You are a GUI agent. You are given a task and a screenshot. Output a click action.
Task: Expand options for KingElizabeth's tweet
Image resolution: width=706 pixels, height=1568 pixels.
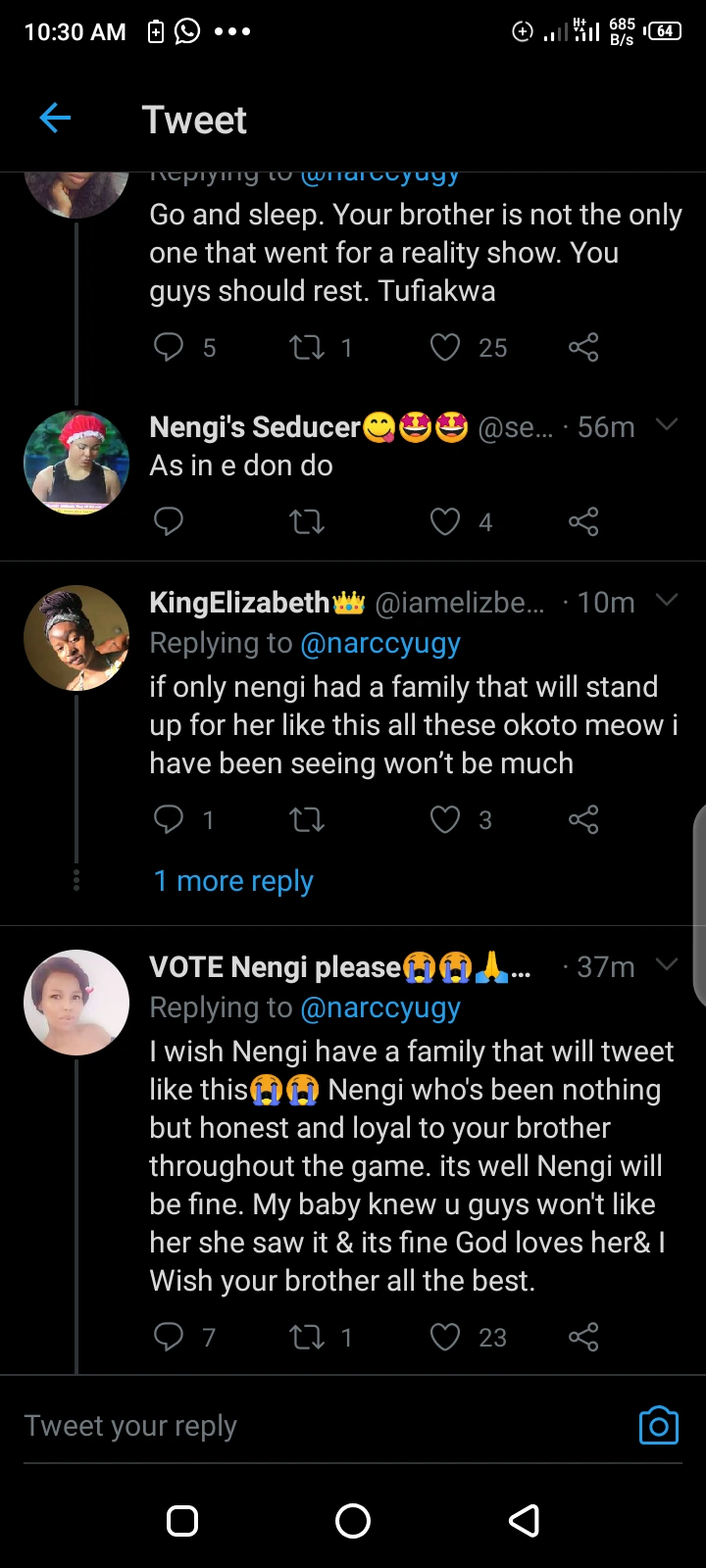coord(667,601)
